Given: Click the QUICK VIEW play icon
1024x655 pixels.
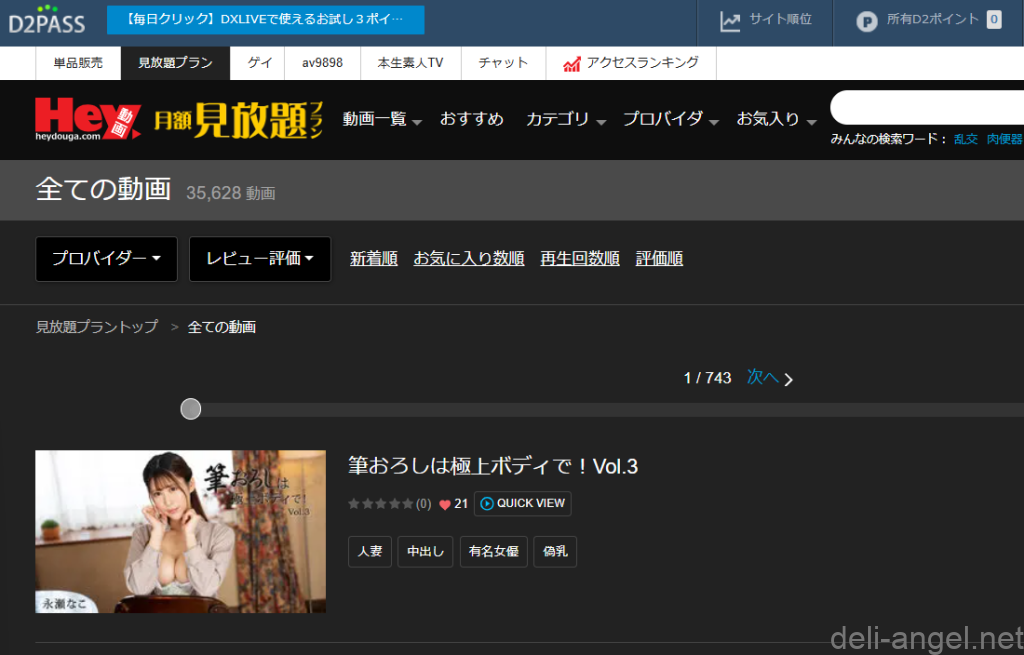Looking at the screenshot, I should click(487, 504).
